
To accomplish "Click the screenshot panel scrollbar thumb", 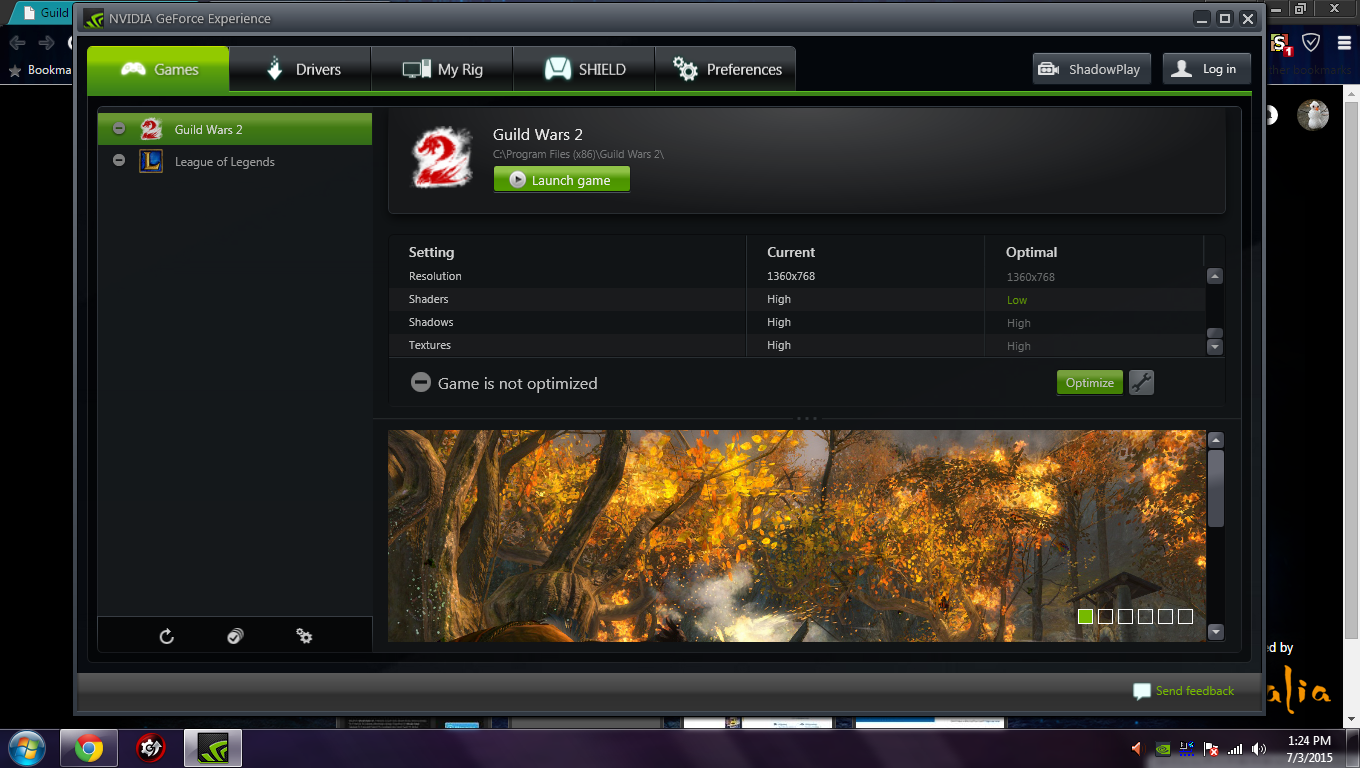I will 1216,488.
